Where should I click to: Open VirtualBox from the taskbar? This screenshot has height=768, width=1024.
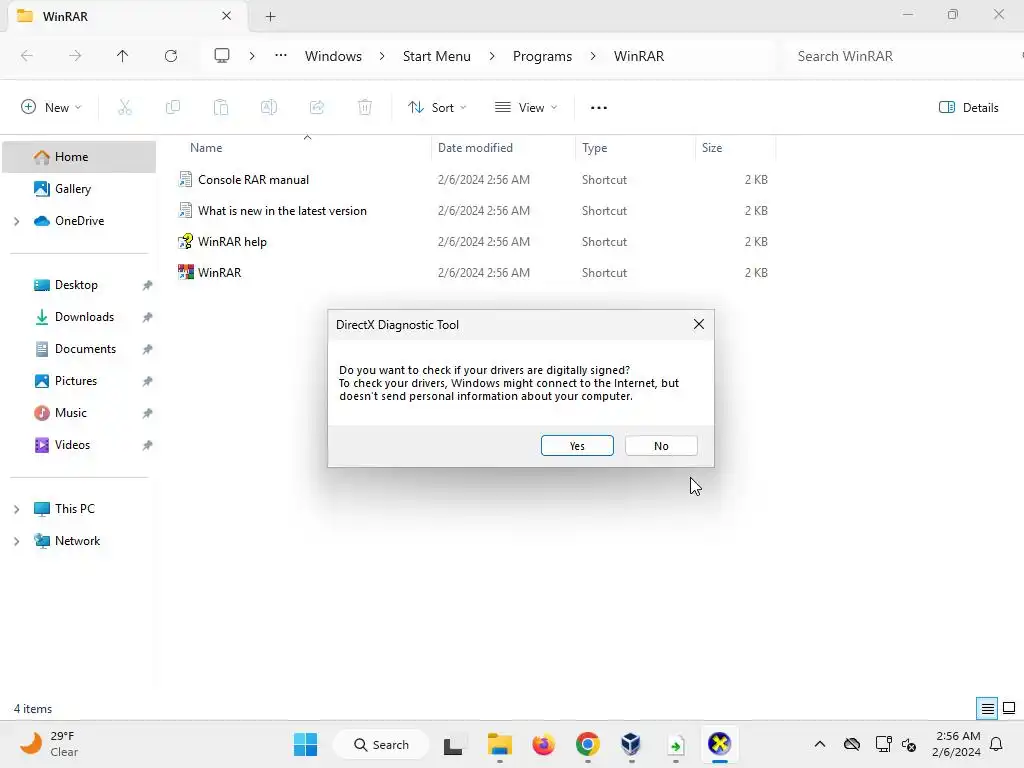631,744
